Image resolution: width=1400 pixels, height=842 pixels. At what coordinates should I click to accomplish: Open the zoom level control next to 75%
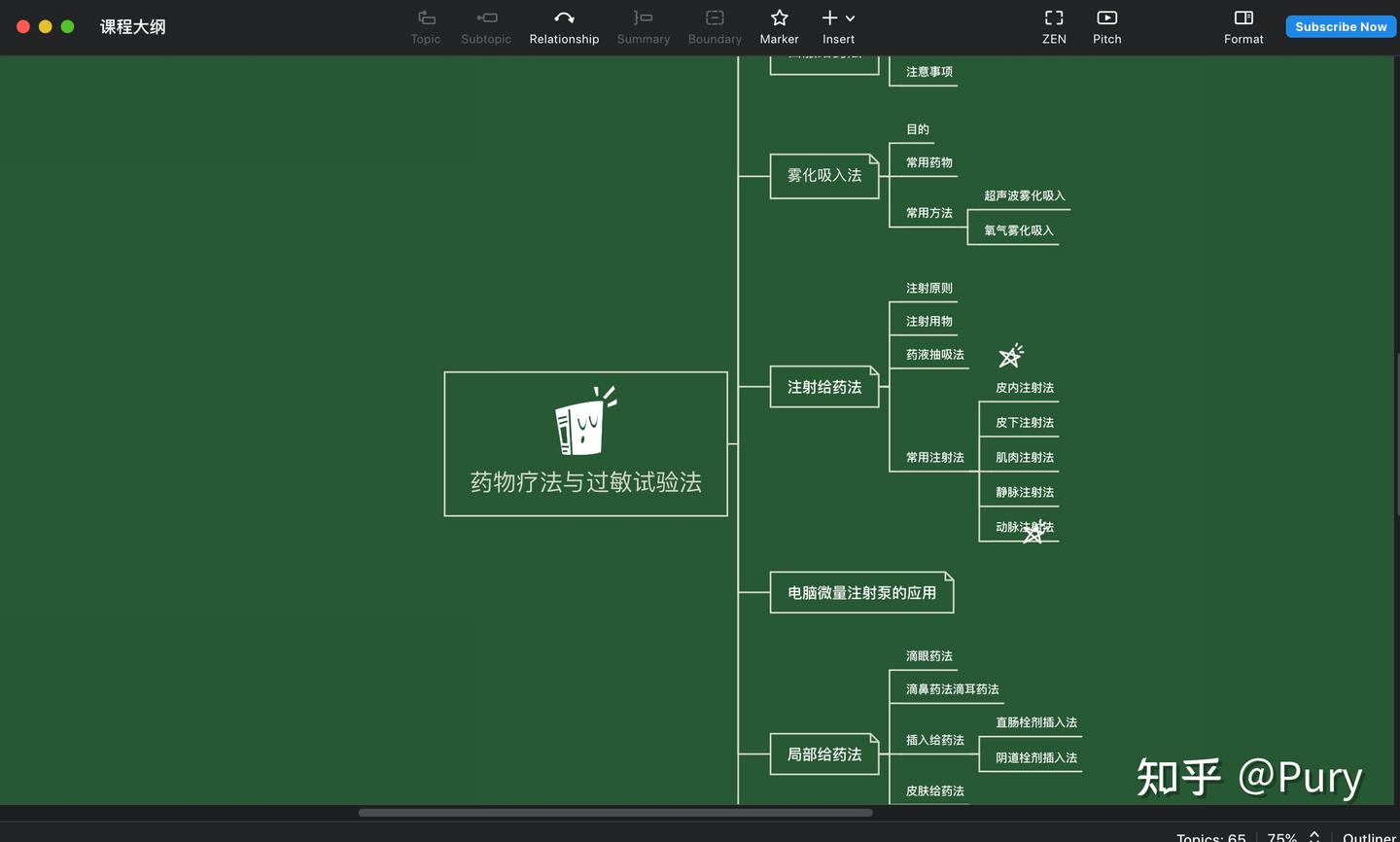click(x=1312, y=836)
